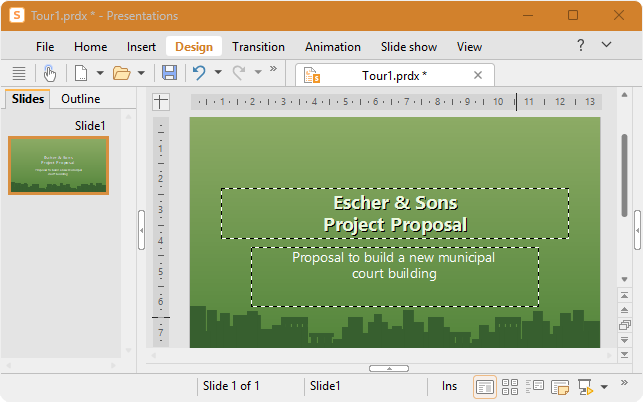Switch to slide sorter view icon
Screen dimensions: 643x402
pyautogui.click(x=510, y=386)
